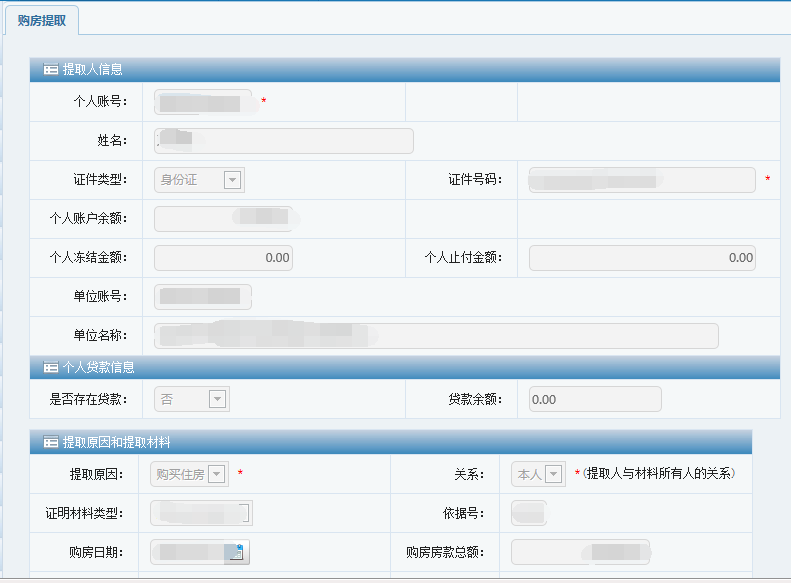Click the 购房日期: label
791x583 pixels.
96,552
